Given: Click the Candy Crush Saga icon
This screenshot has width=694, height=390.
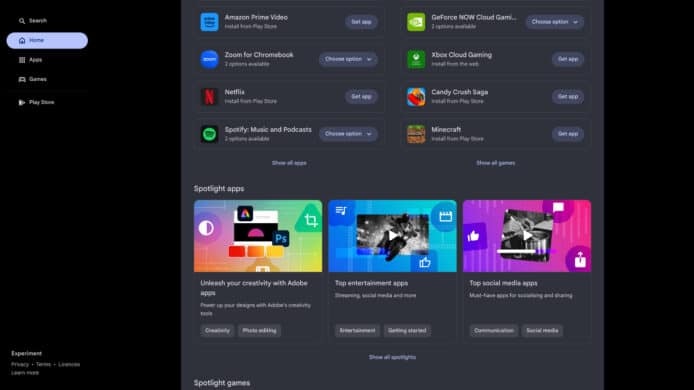Looking at the screenshot, I should tap(416, 97).
